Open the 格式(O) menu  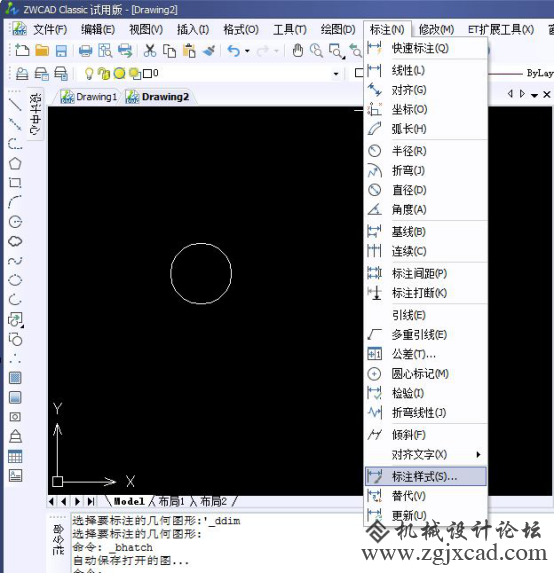241,29
